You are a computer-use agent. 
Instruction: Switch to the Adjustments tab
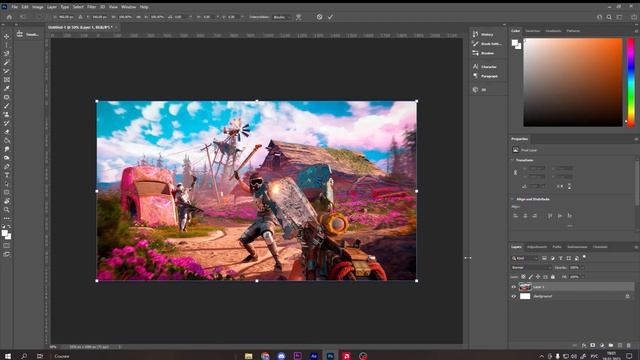point(537,247)
